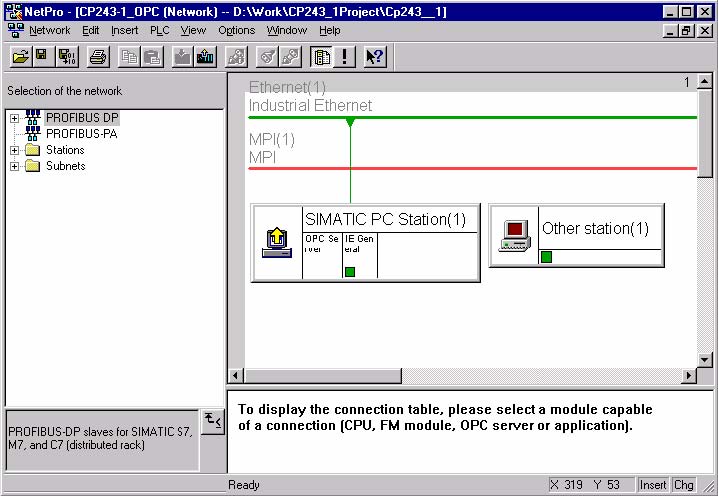
Task: Open the PLC menu
Action: (159, 30)
